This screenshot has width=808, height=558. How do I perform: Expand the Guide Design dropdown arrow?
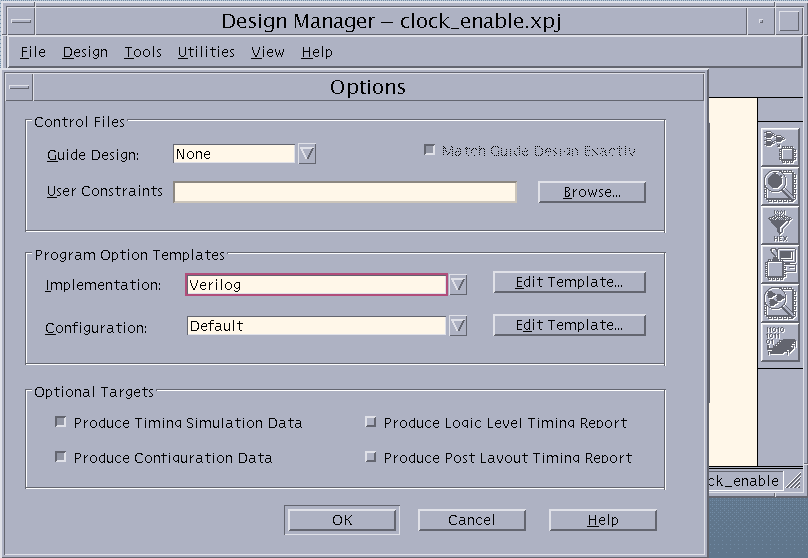(307, 154)
